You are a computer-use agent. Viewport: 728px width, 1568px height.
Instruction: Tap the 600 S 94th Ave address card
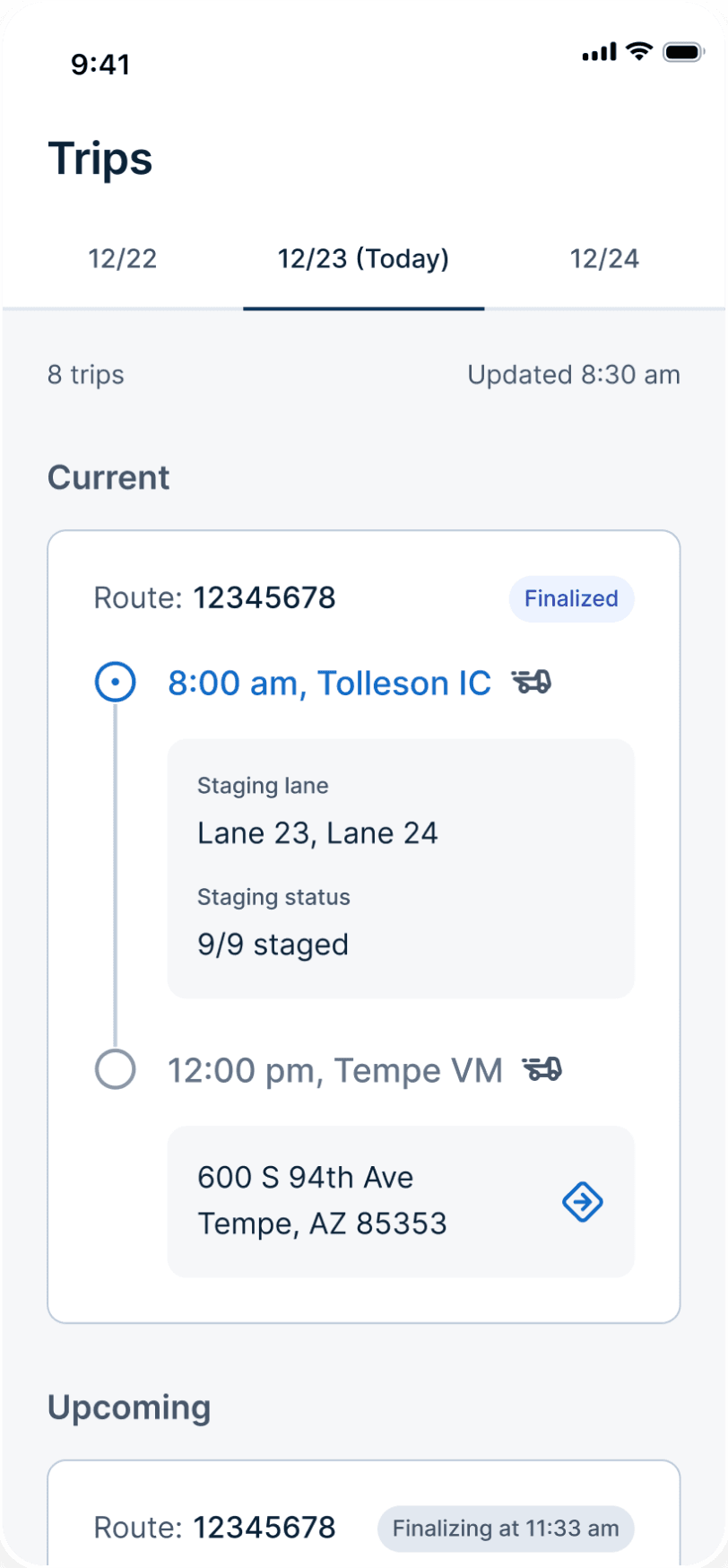[x=359, y=1201]
